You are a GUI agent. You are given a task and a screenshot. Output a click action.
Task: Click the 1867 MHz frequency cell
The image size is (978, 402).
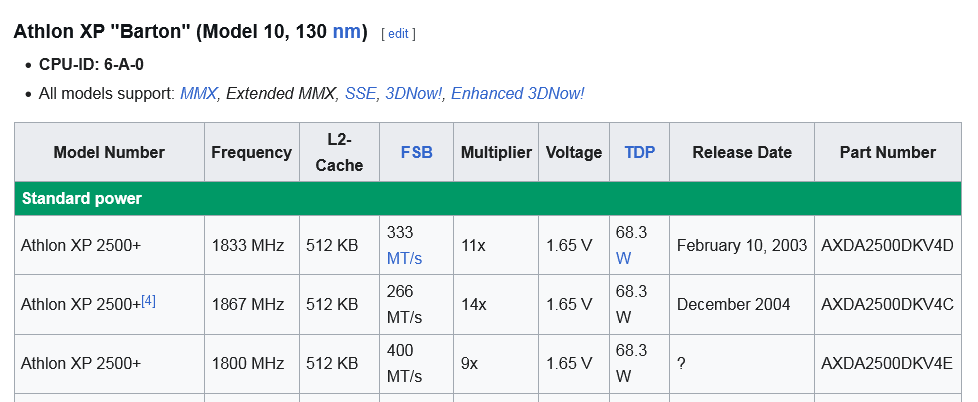tap(252, 305)
